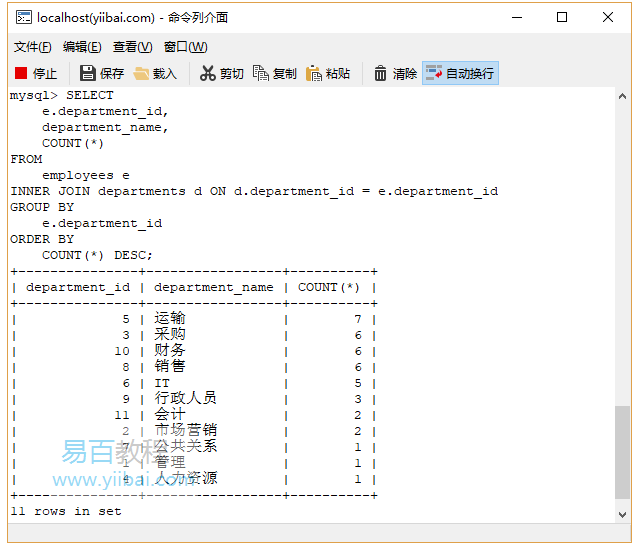
Task: Click the console app icon in title bar
Action: point(20,17)
